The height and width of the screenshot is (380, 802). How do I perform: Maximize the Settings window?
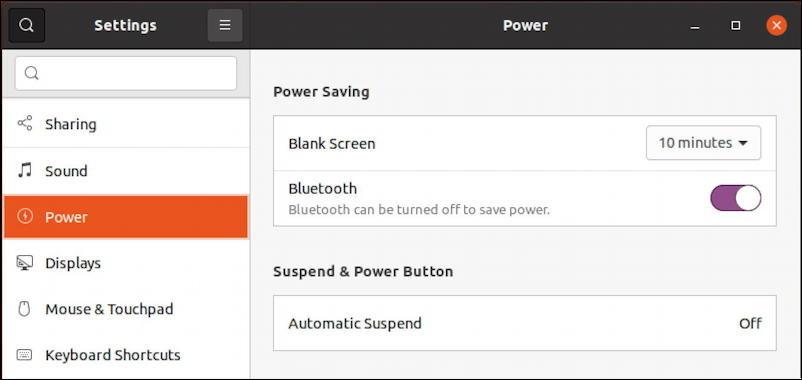click(736, 26)
